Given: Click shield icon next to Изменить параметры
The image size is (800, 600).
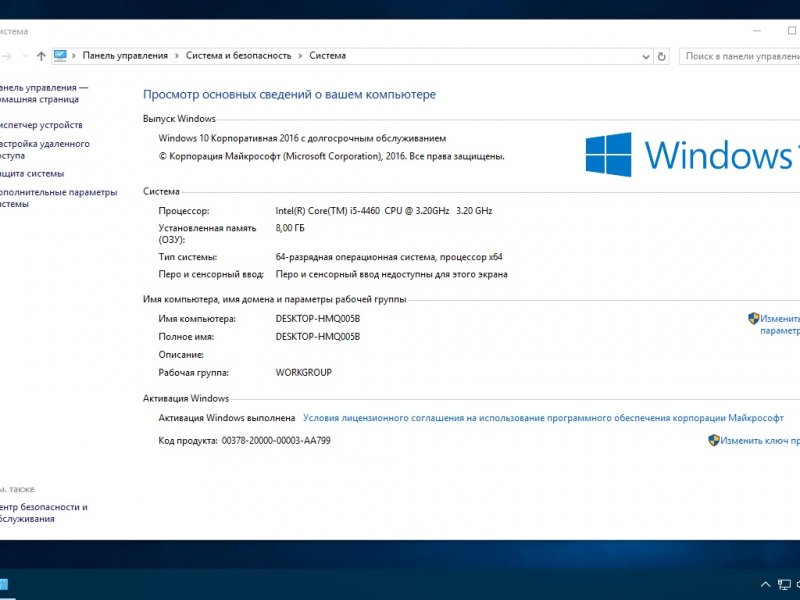Looking at the screenshot, I should click(754, 318).
